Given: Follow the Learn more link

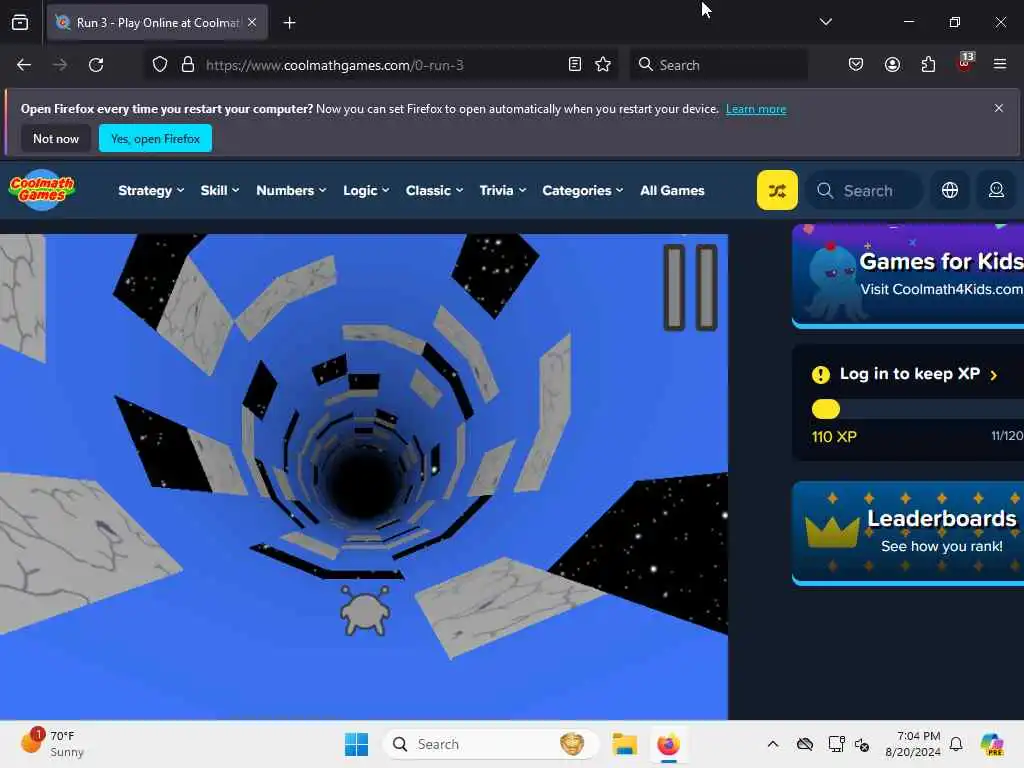Looking at the screenshot, I should (756, 109).
